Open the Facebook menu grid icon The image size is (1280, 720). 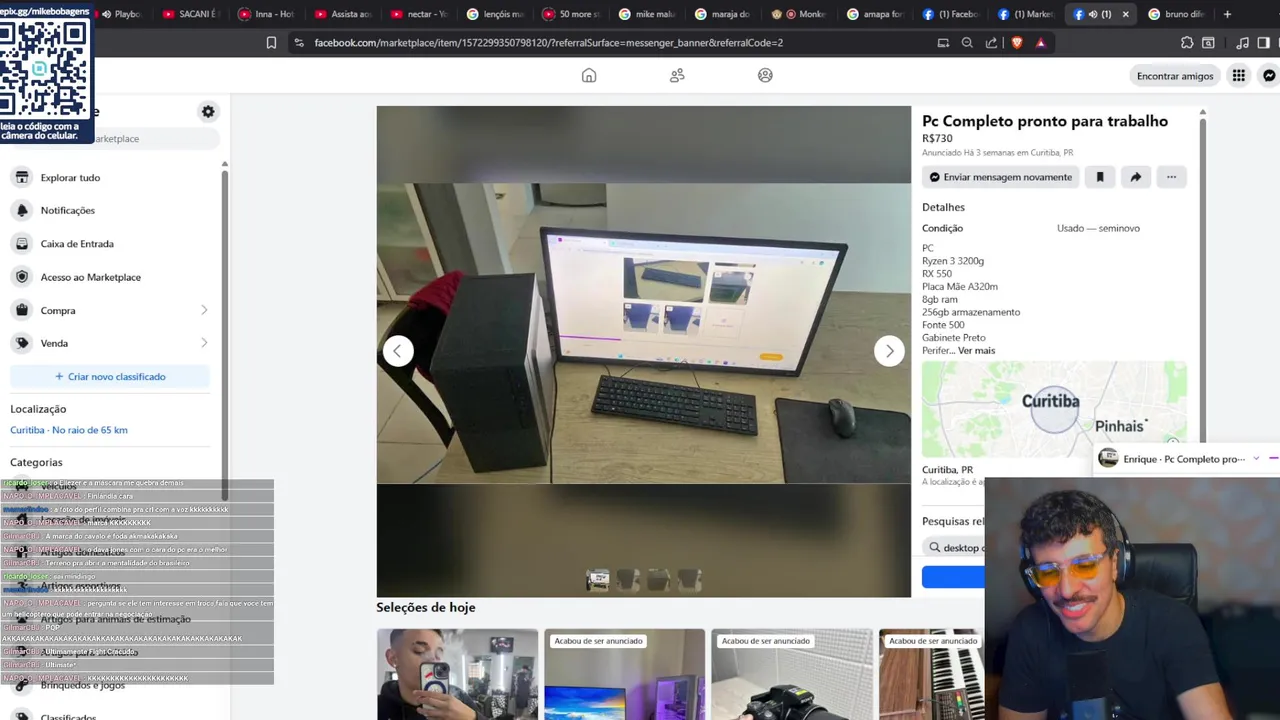(1238, 76)
